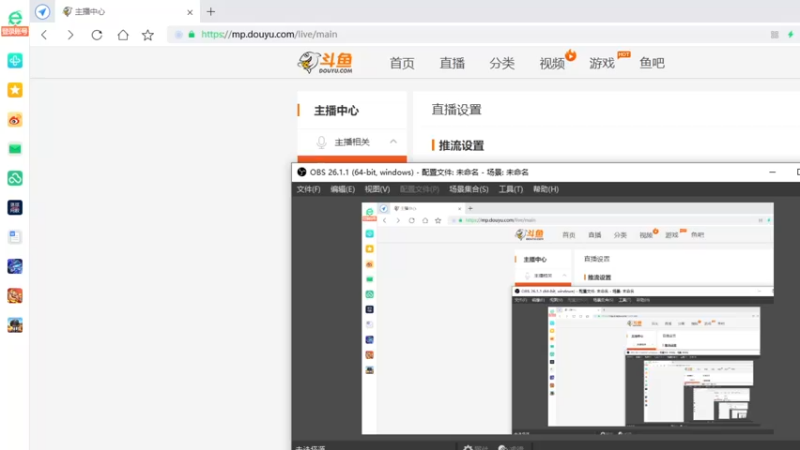Open the PUBG-style game sidebar icon
Screen dimensions: 800x450
tap(15, 325)
